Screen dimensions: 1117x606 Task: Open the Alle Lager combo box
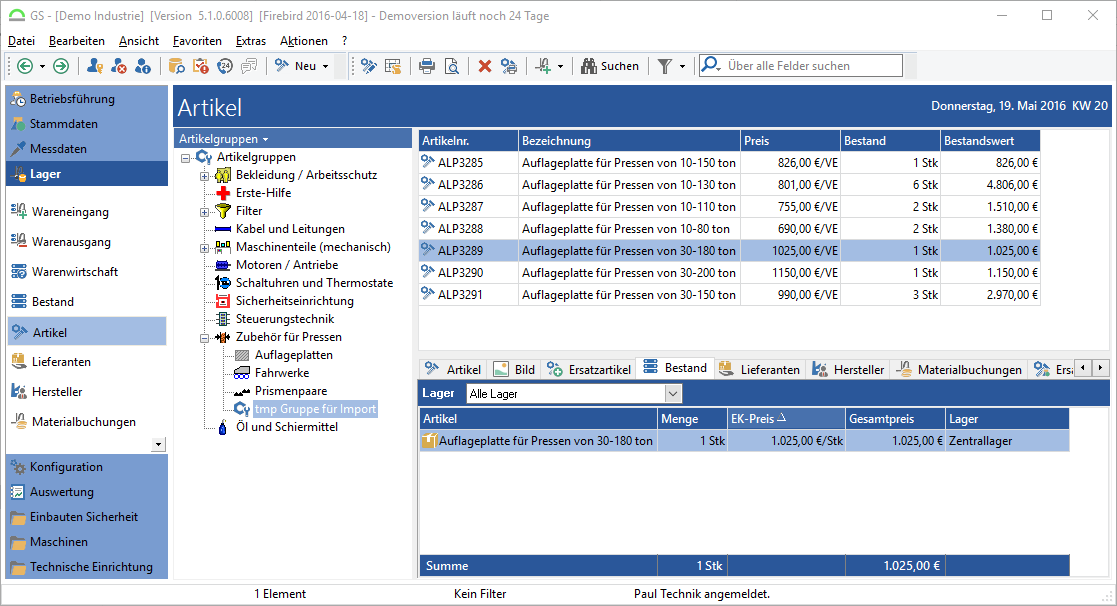[574, 393]
